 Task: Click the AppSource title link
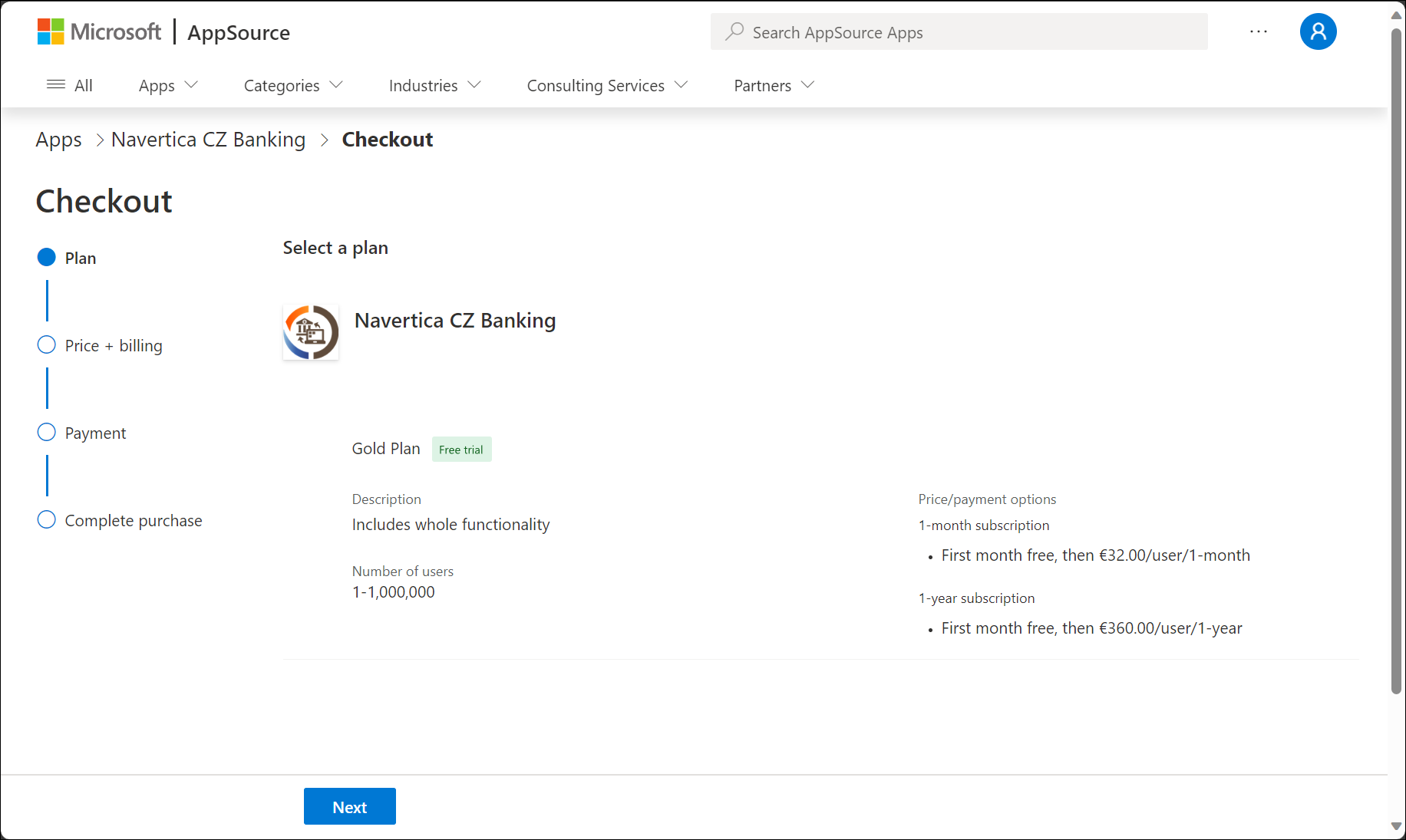coord(239,32)
